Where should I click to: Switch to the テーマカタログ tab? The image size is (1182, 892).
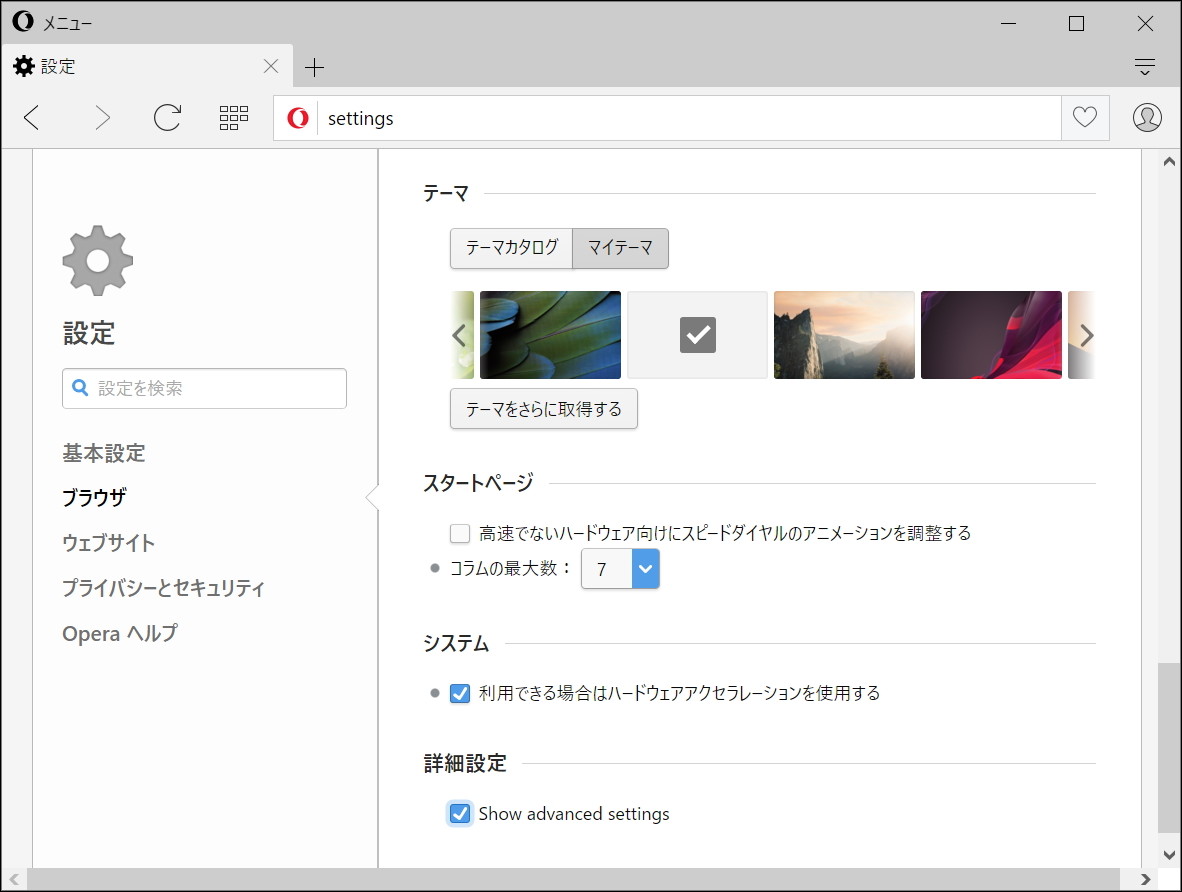coord(511,248)
